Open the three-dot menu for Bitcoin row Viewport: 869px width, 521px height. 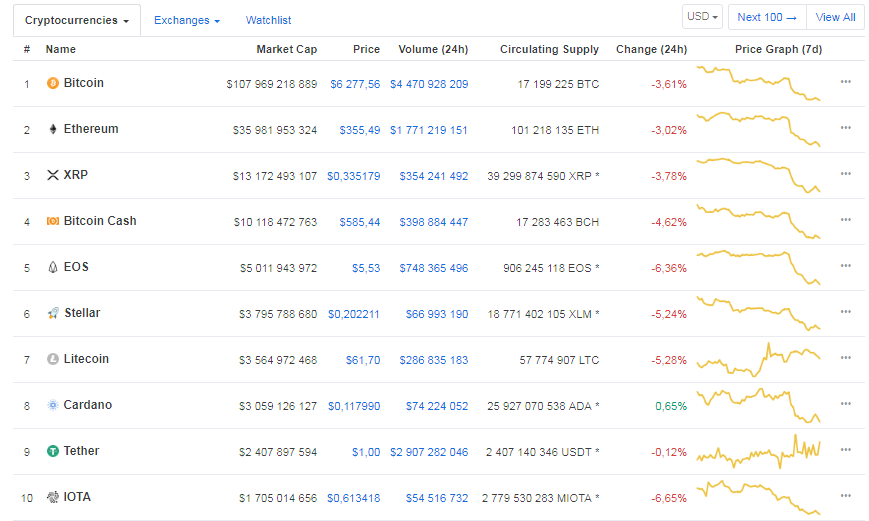846,82
